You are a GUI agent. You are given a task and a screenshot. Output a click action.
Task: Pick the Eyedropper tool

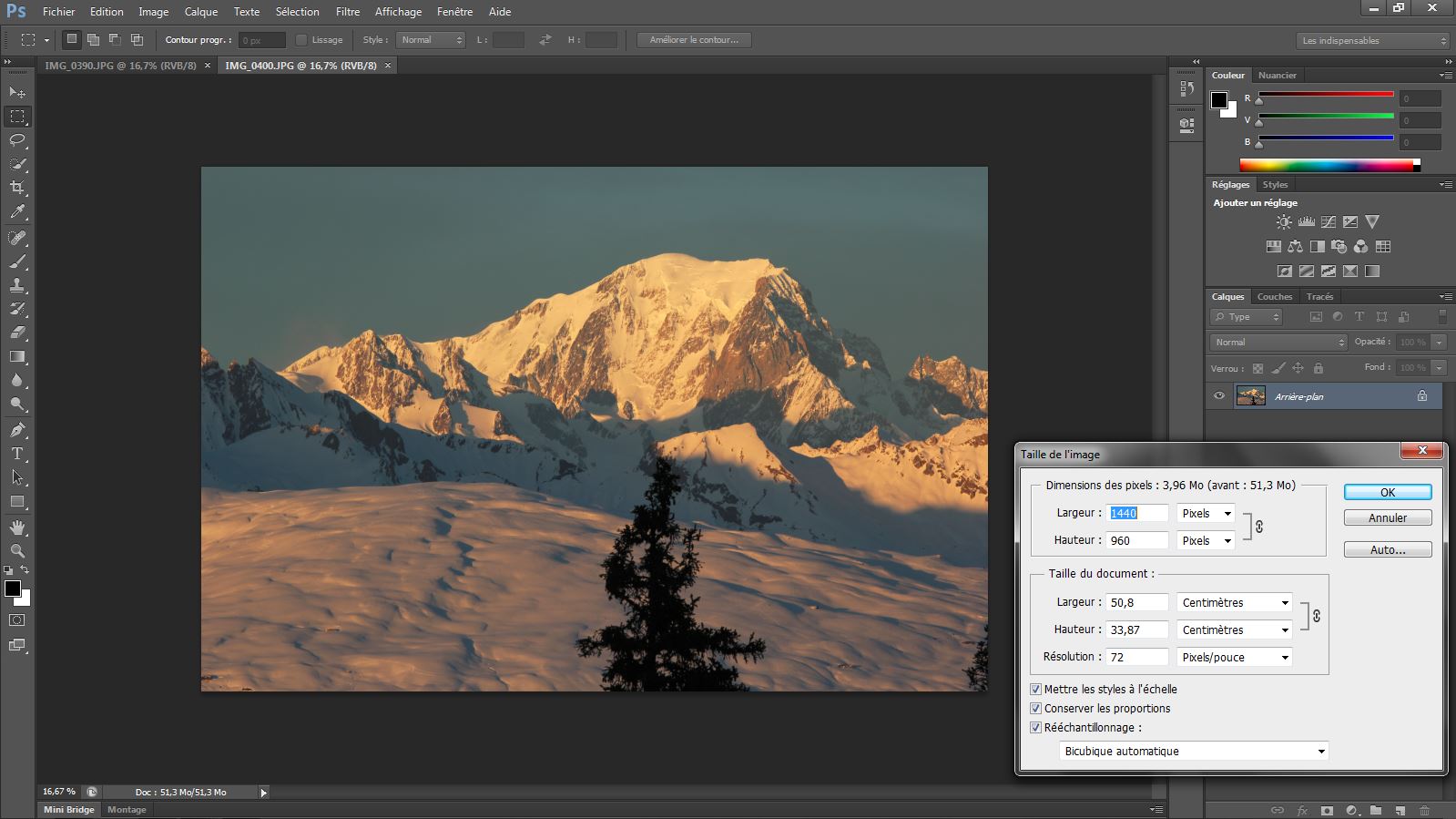click(x=17, y=211)
